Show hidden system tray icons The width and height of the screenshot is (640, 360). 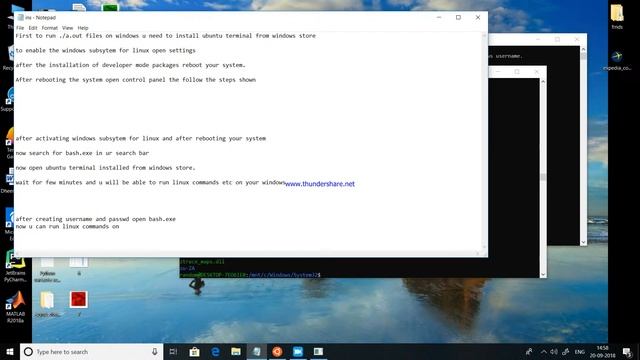(x=544, y=351)
